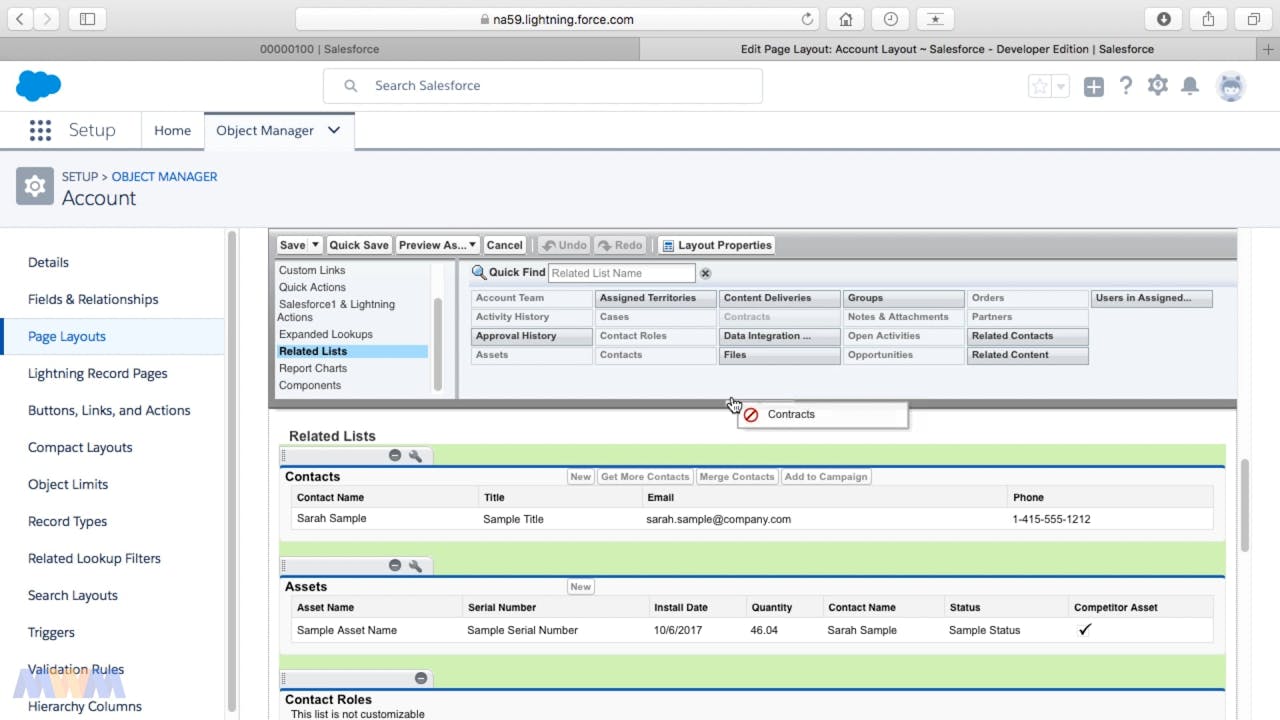Click the Search Salesforce field
Viewport: 1280px width, 720px height.
tap(543, 86)
